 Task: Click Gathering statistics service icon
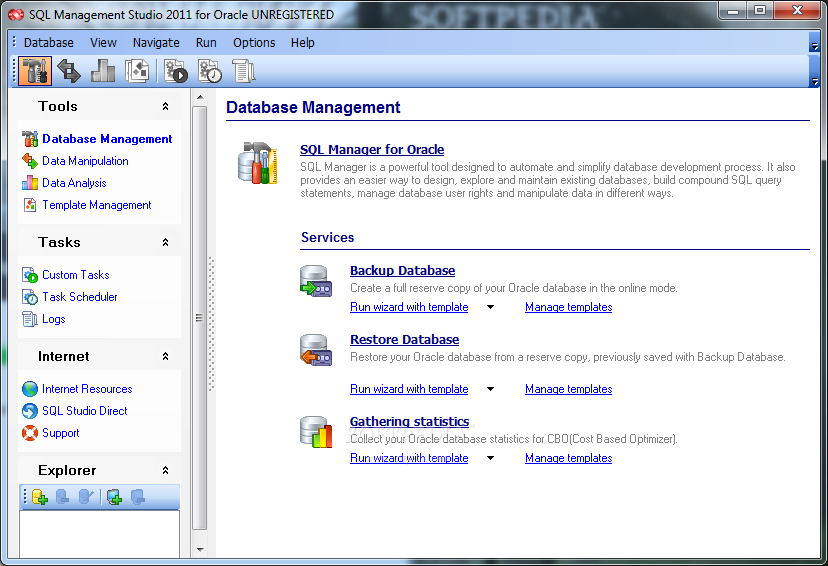click(x=316, y=432)
